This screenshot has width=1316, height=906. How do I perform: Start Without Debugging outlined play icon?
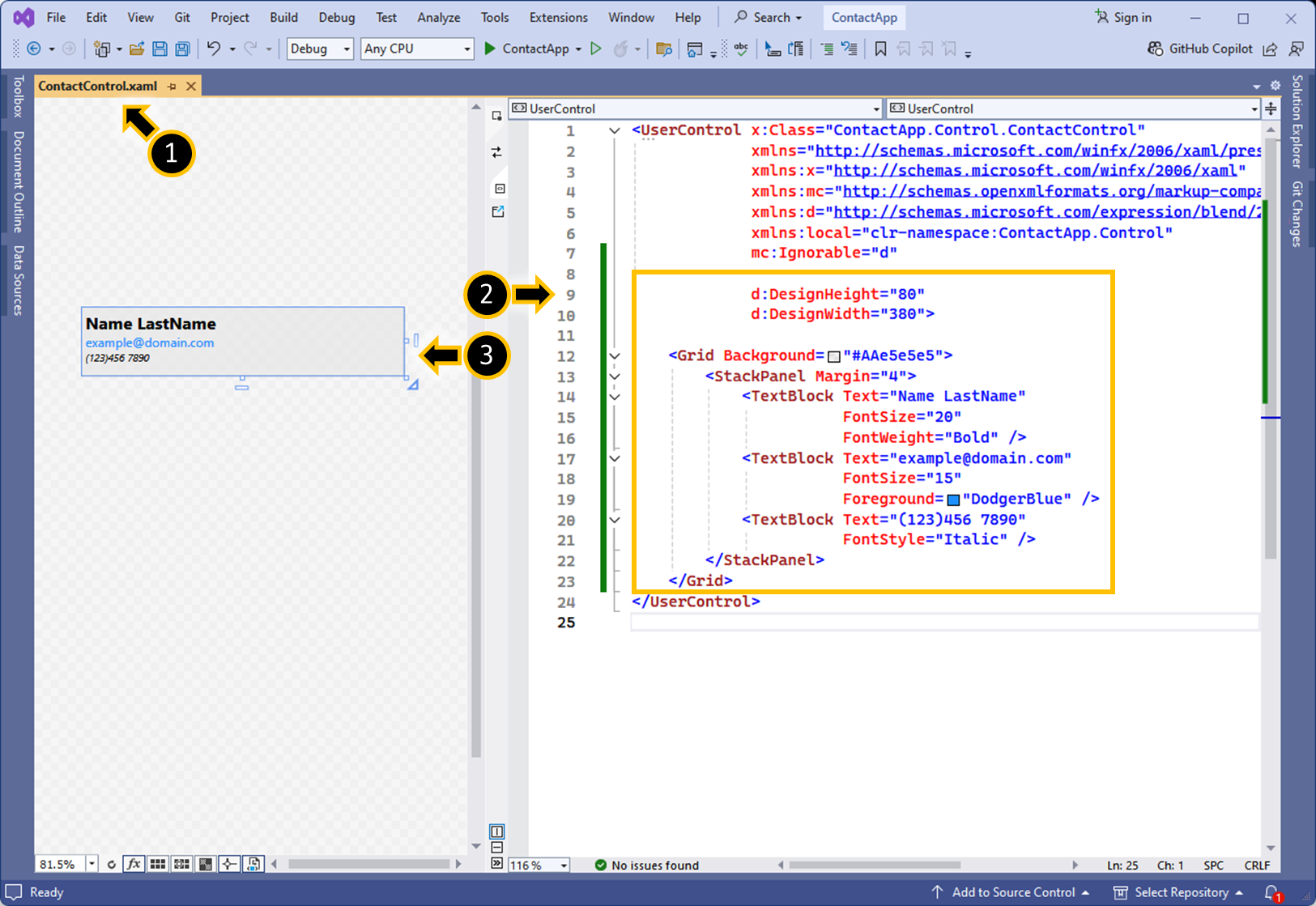pos(596,49)
